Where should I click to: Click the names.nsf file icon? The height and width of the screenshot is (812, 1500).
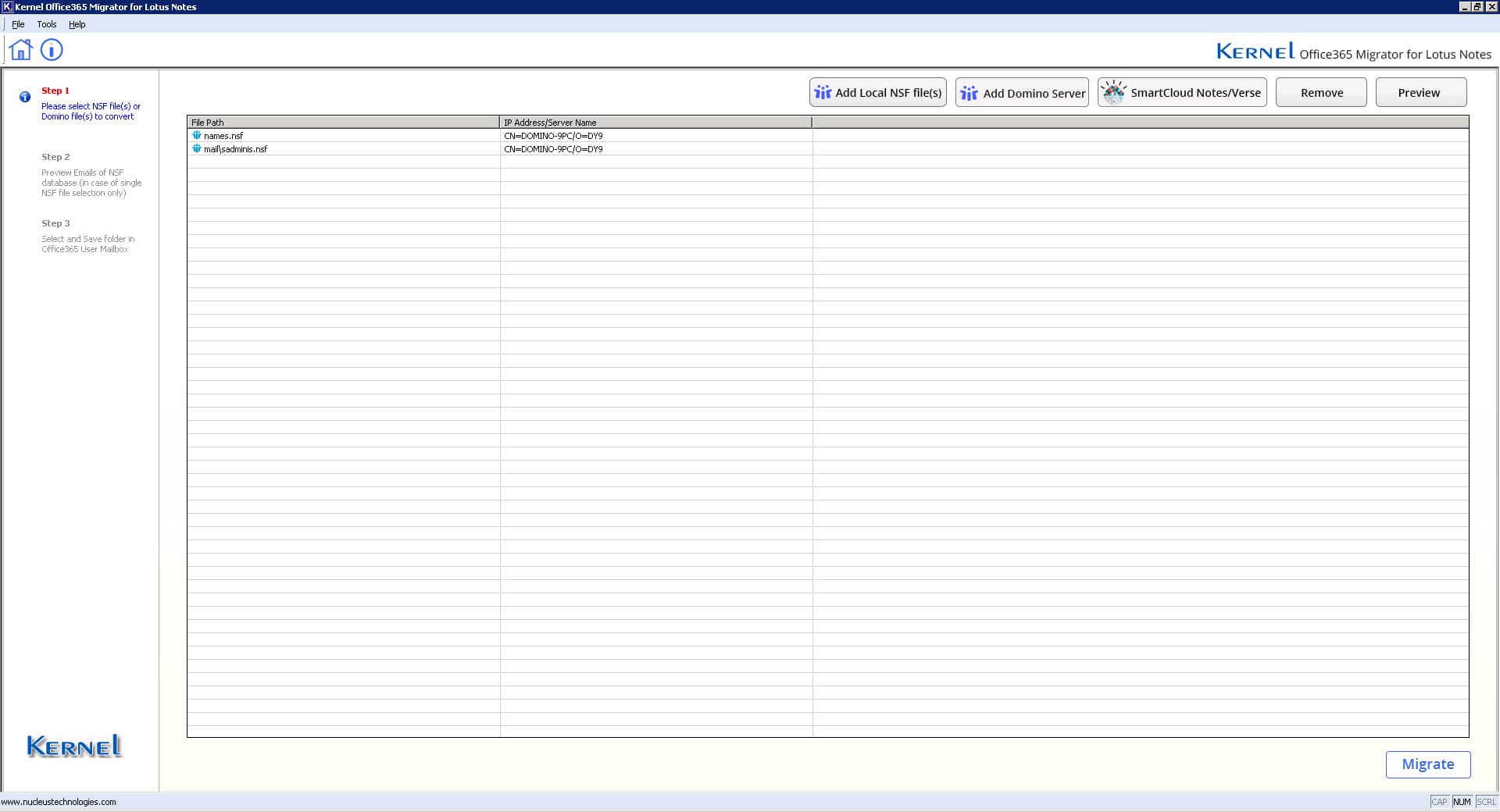click(x=197, y=135)
